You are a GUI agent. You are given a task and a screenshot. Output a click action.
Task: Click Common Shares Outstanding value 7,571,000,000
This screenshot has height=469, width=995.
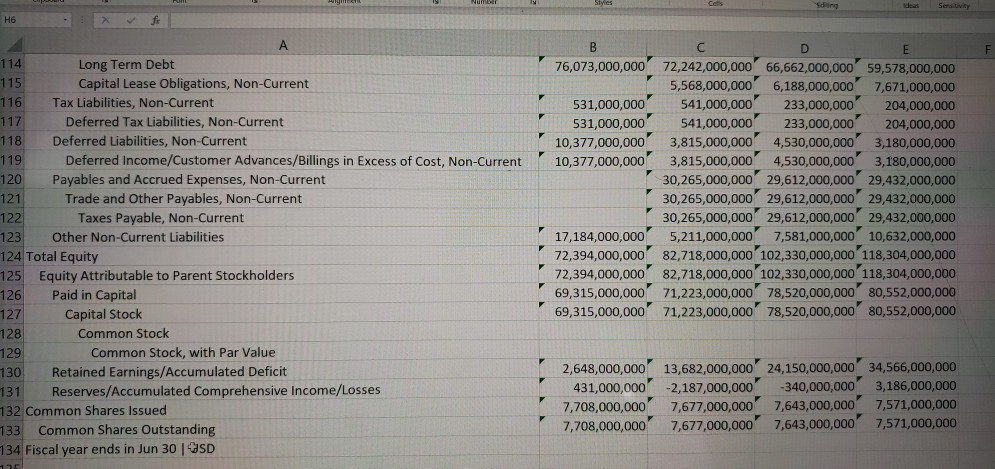916,423
